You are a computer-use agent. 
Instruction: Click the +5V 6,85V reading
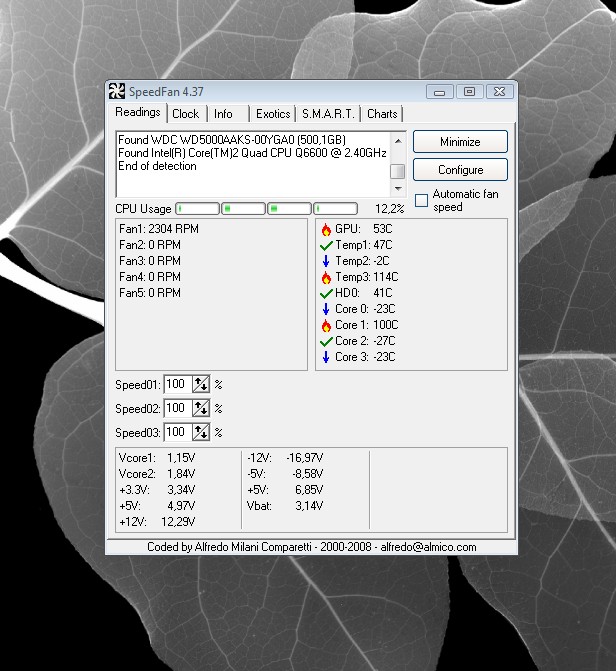(285, 490)
